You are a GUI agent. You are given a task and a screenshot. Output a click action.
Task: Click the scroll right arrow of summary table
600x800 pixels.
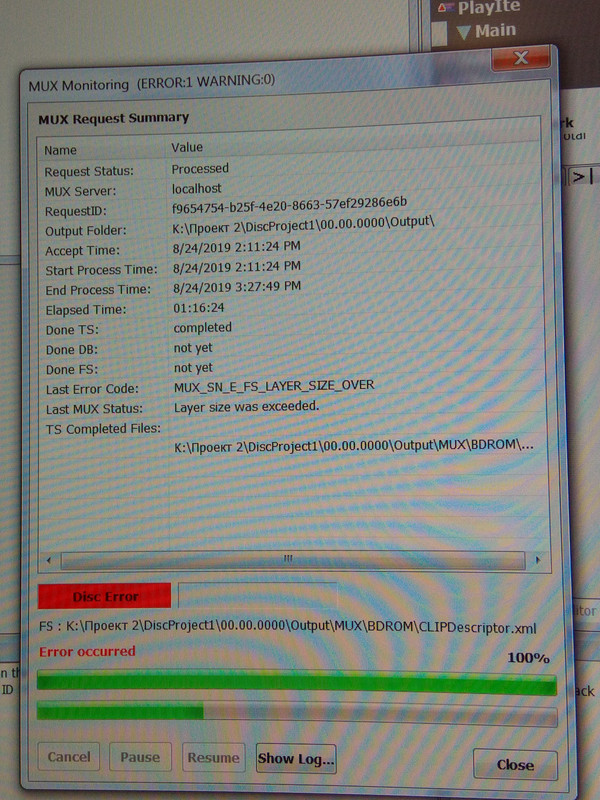click(x=538, y=560)
